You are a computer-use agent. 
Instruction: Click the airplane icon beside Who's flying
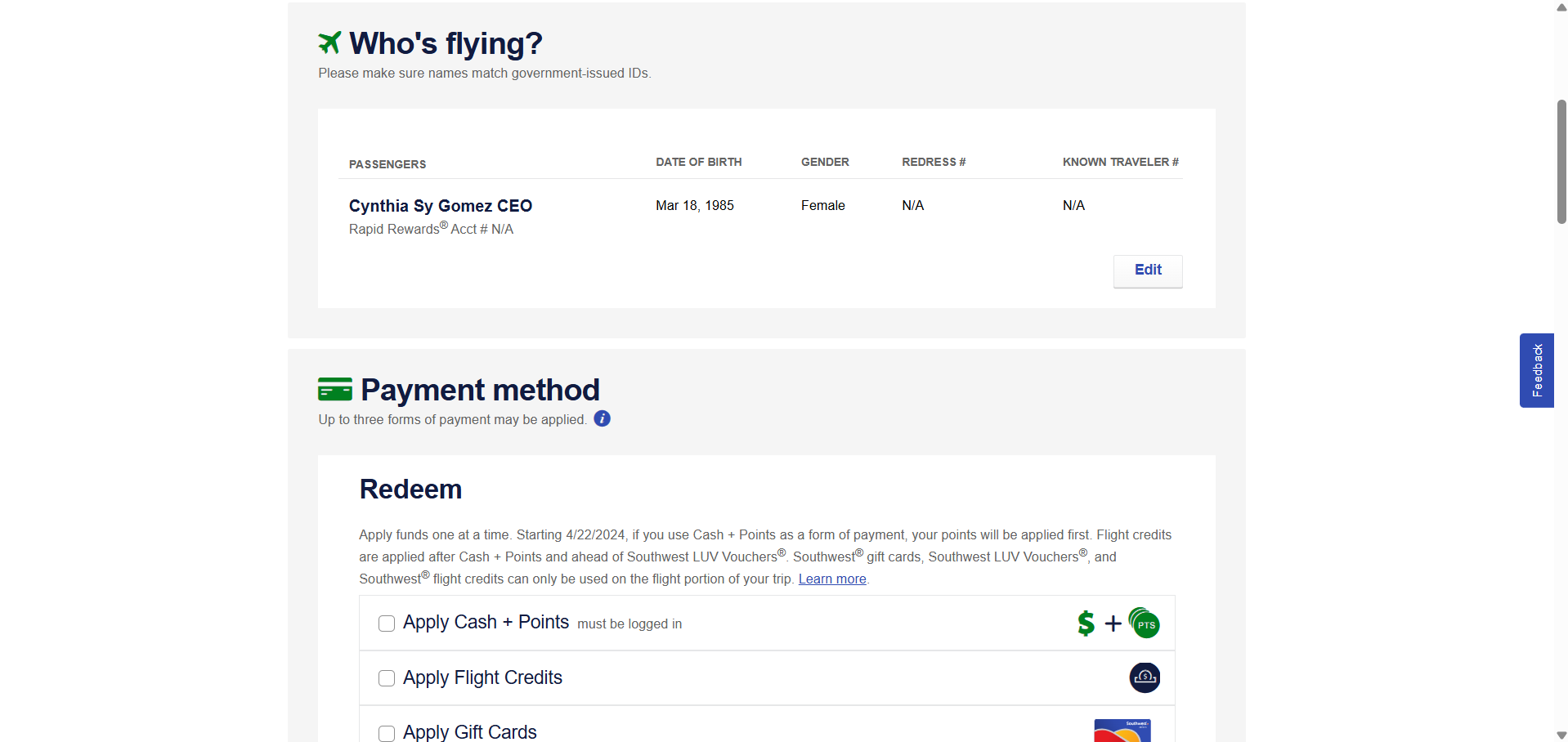[329, 42]
